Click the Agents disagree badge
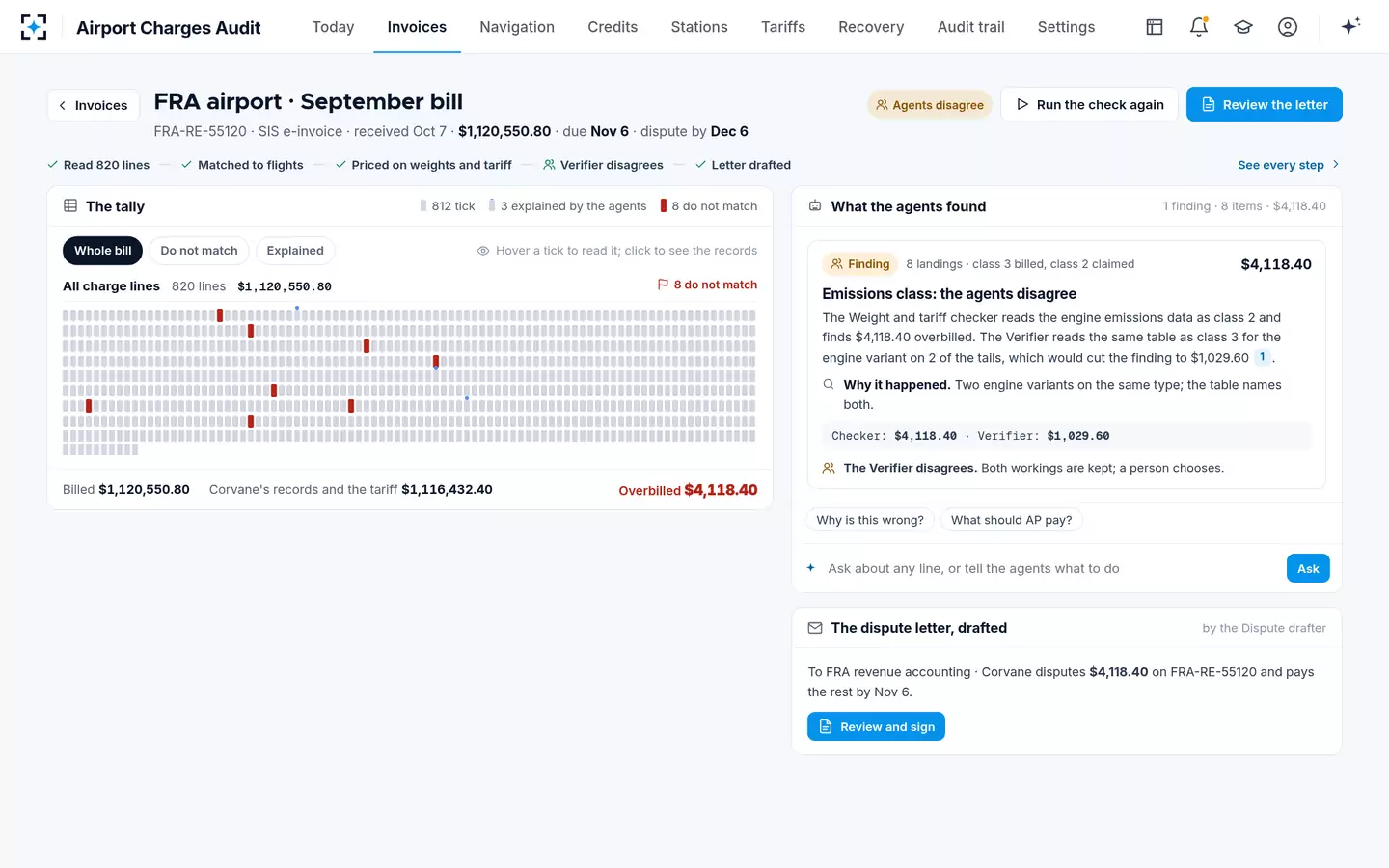This screenshot has width=1389, height=868. (x=930, y=105)
